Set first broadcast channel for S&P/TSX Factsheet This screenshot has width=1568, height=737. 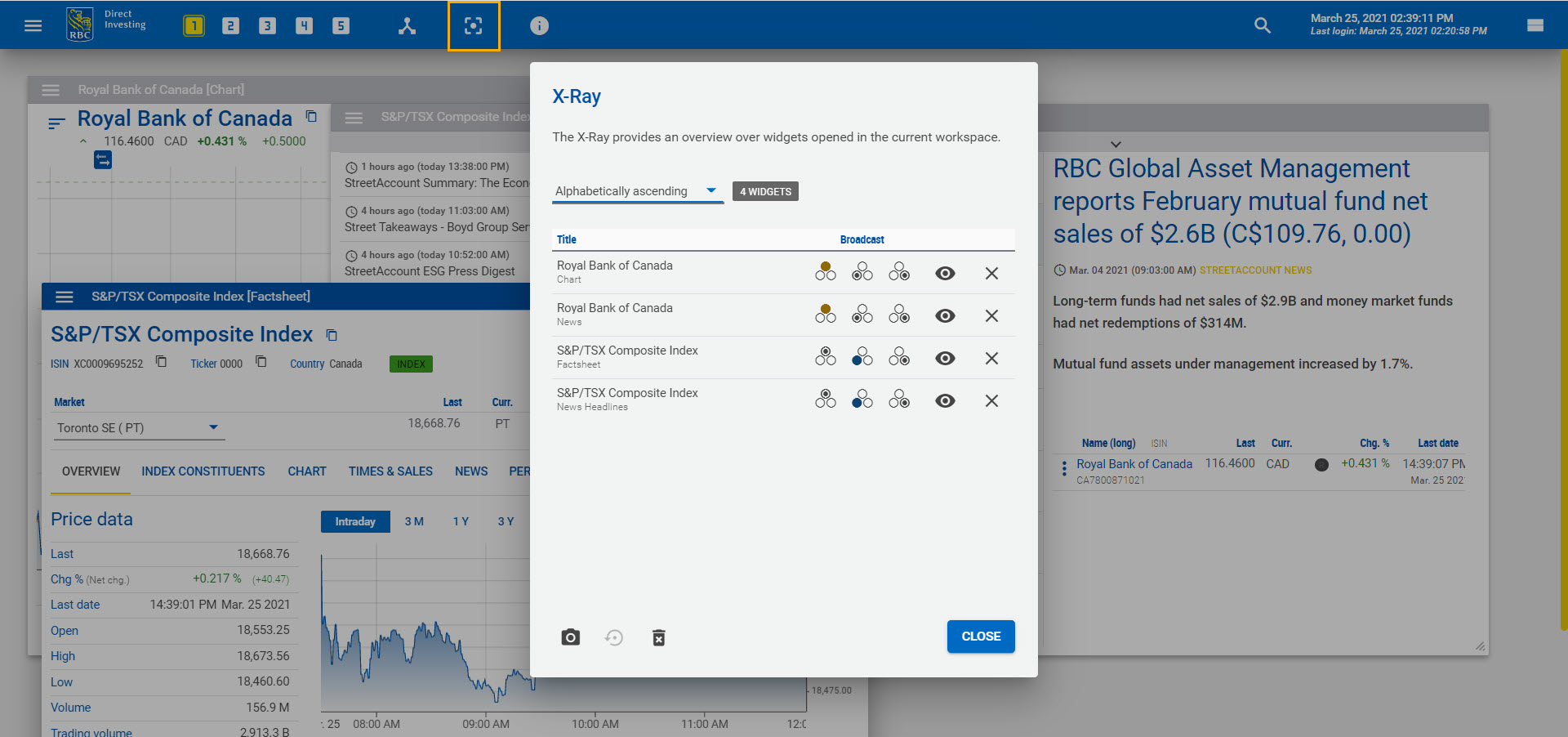tap(826, 357)
